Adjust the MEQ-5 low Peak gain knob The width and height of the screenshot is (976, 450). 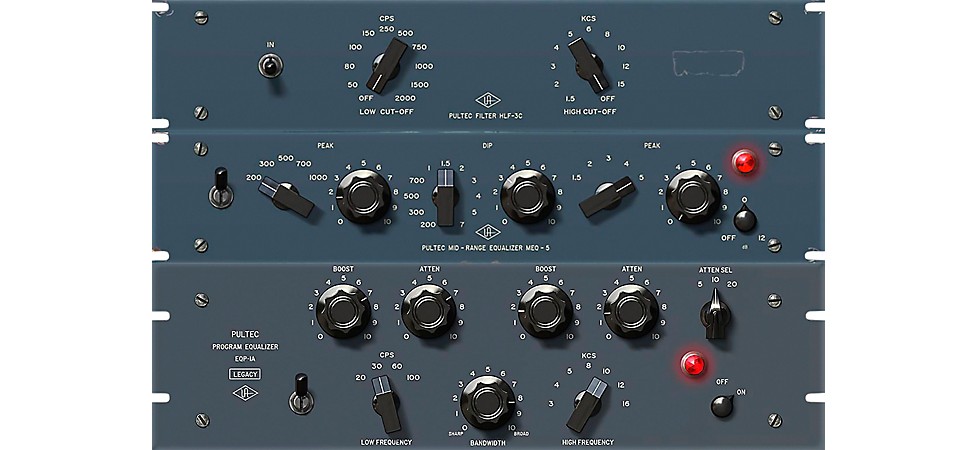[x=364, y=196]
